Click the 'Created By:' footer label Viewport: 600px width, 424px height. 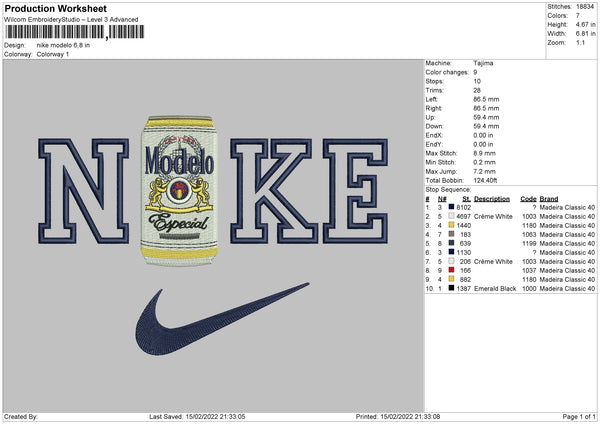point(21,416)
